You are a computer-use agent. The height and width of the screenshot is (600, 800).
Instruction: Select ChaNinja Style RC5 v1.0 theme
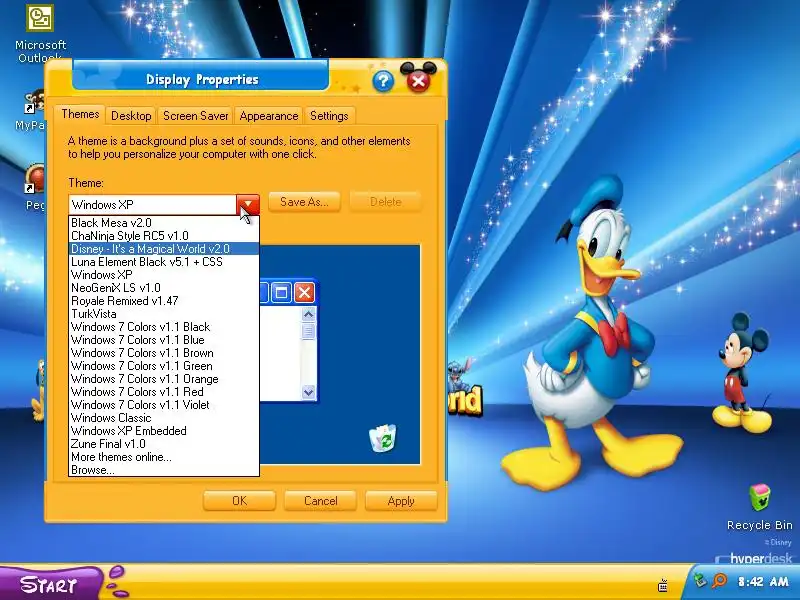point(164,236)
